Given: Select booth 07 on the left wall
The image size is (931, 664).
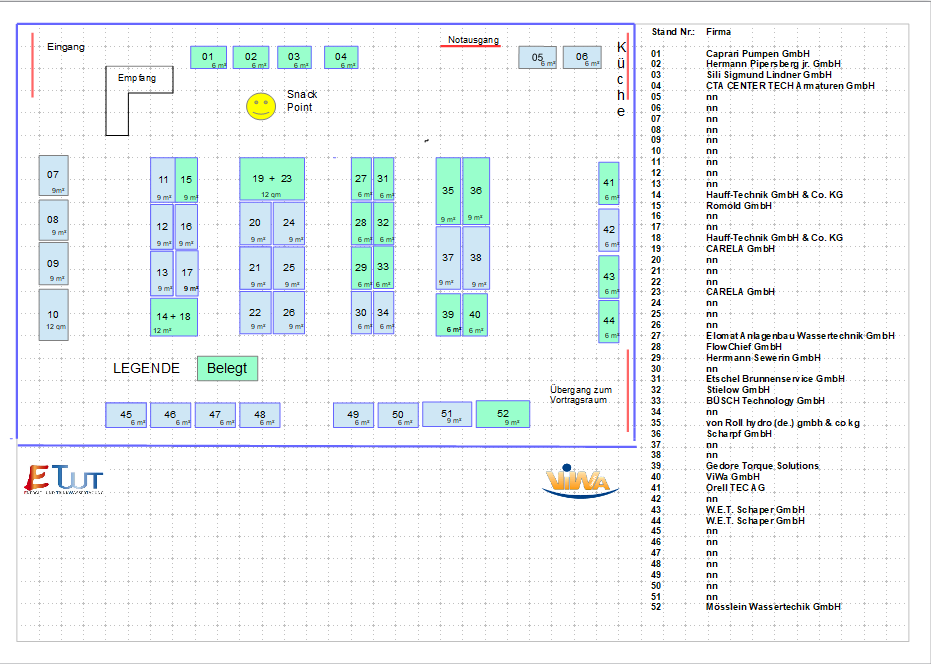Looking at the screenshot, I should [53, 175].
